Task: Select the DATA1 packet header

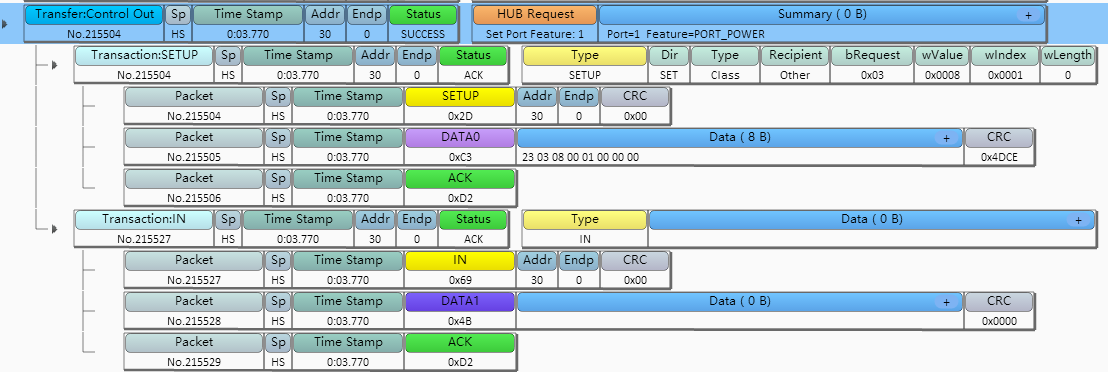Action: click(x=459, y=301)
